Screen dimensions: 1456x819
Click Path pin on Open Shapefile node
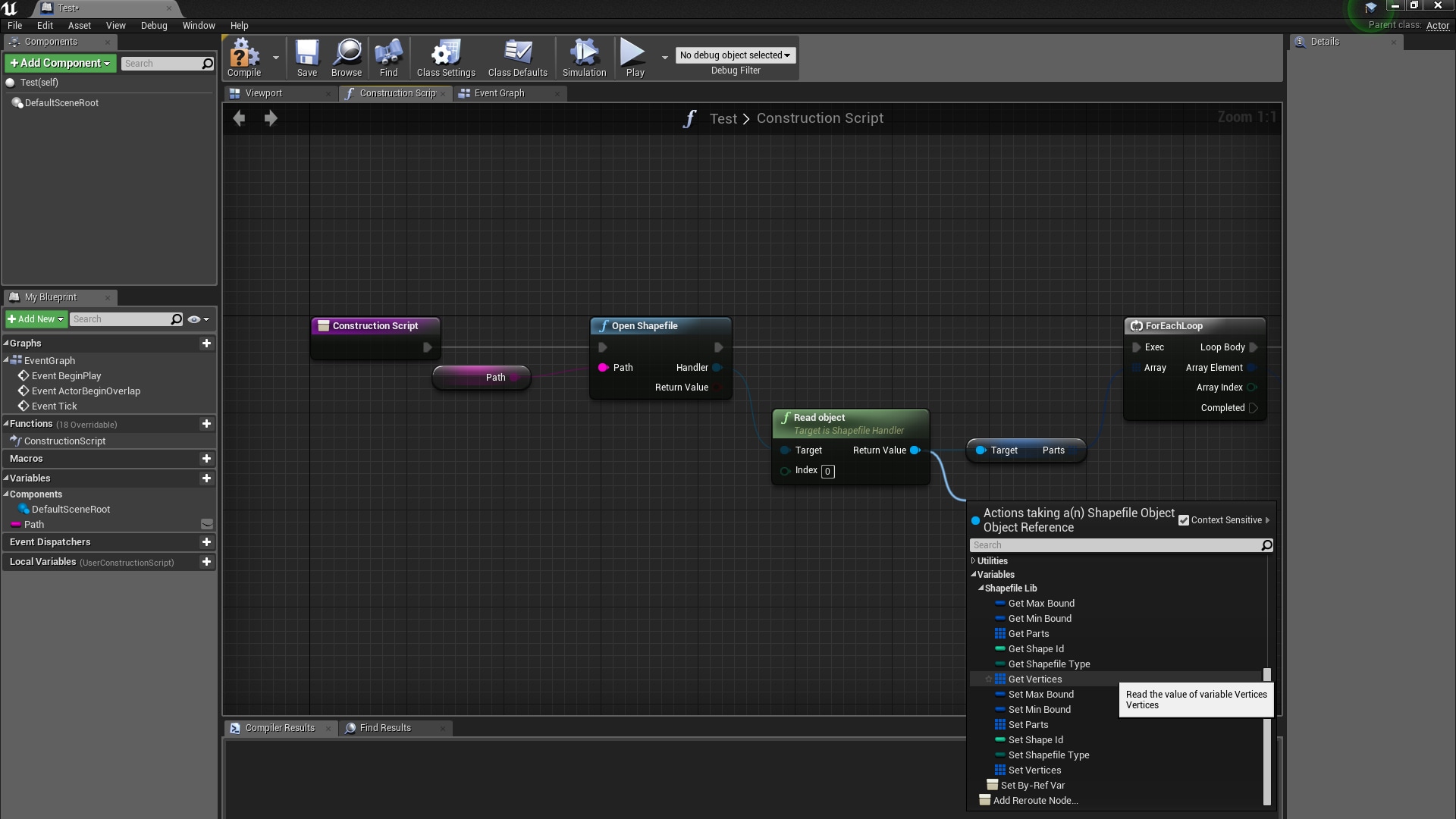point(603,368)
